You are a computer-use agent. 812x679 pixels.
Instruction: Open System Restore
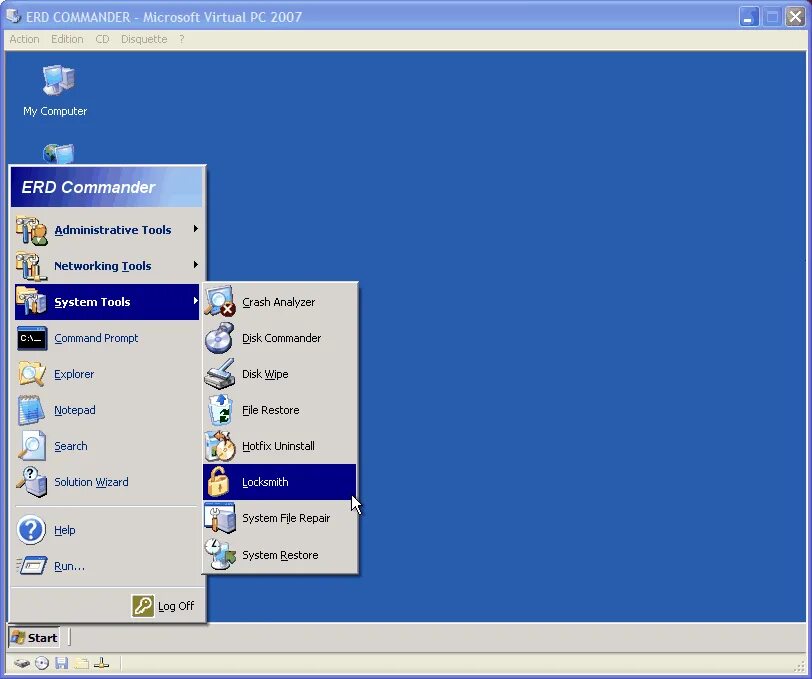pyautogui.click(x=280, y=554)
